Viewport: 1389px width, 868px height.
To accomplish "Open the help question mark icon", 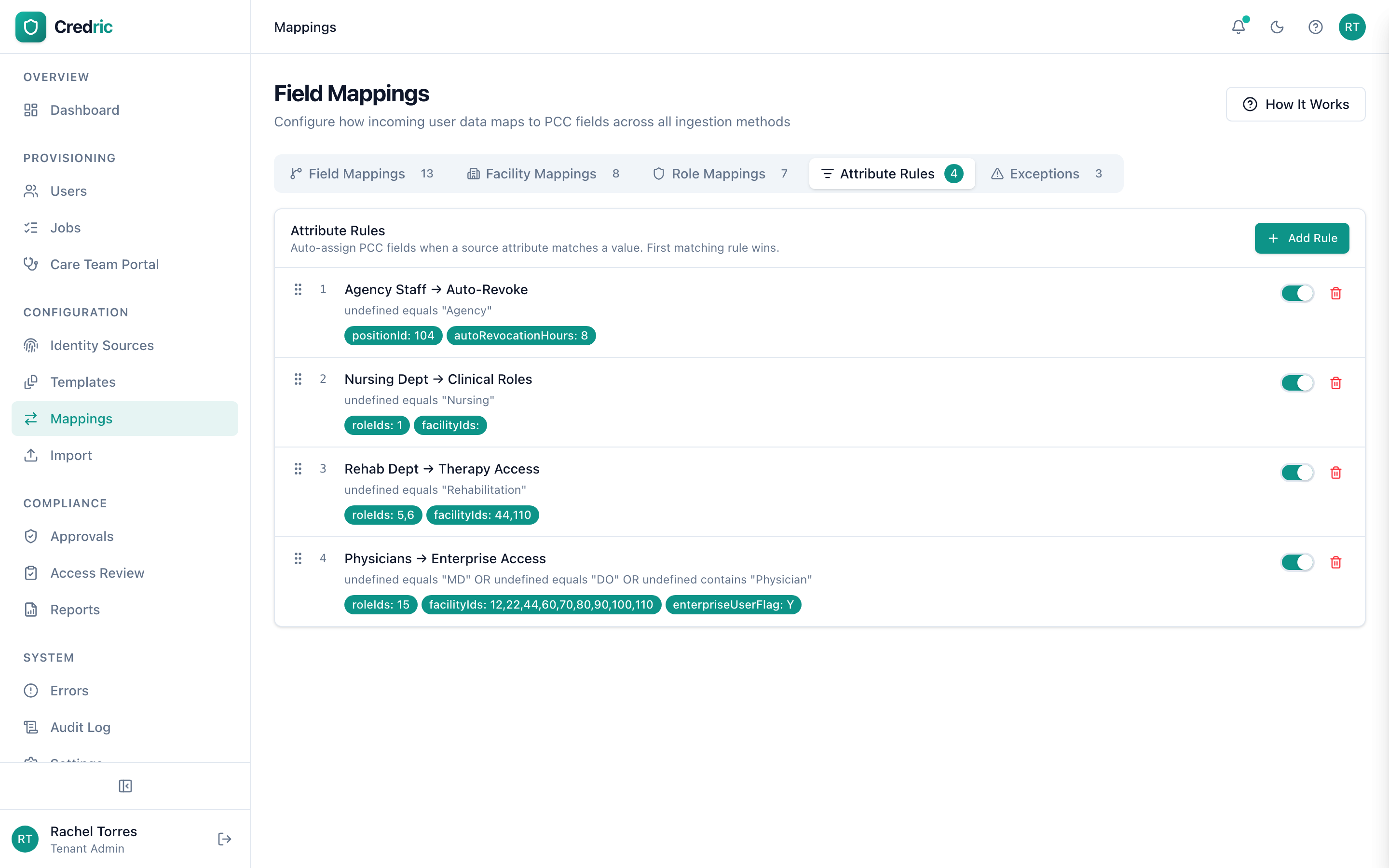I will 1315,27.
